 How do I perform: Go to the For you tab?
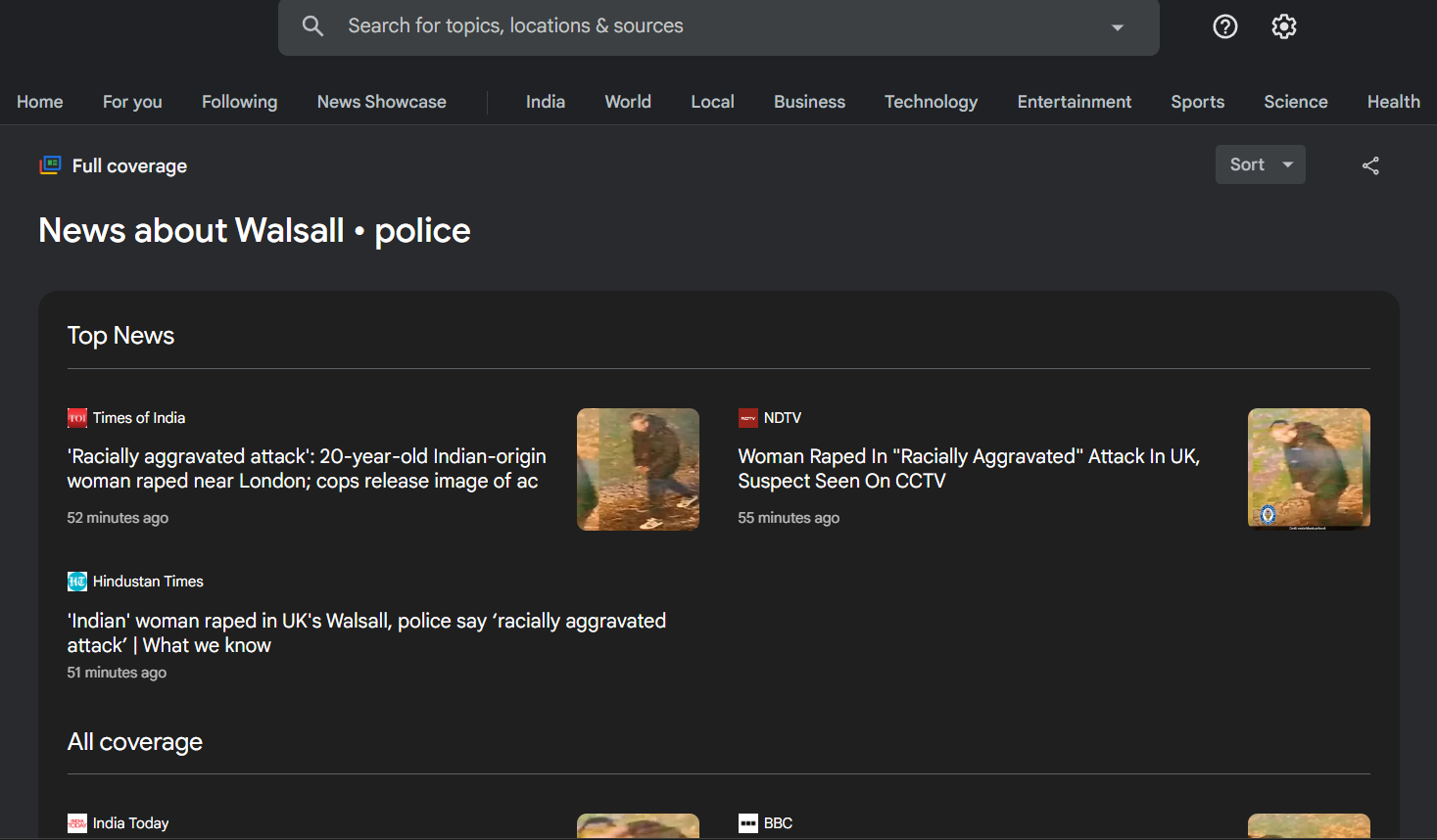132,102
